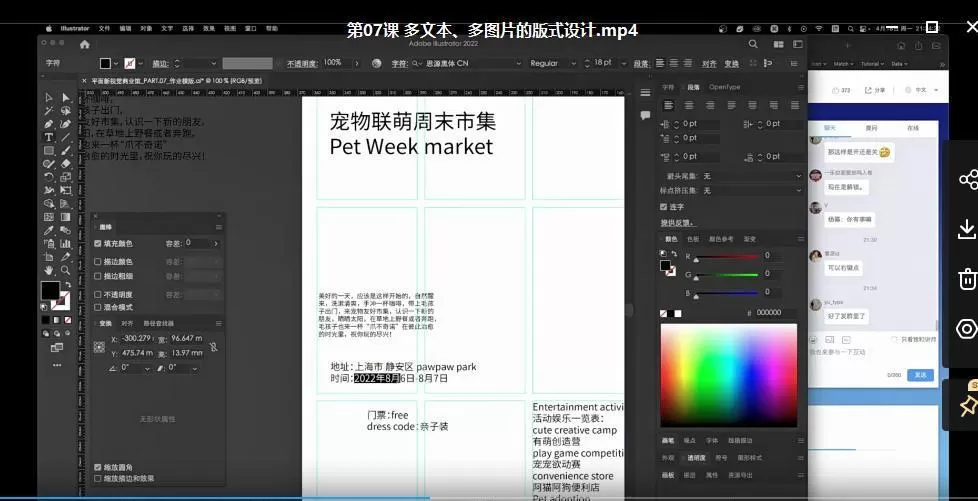This screenshot has height=501, width=978.
Task: Select the Direct Selection tool
Action: (65, 97)
